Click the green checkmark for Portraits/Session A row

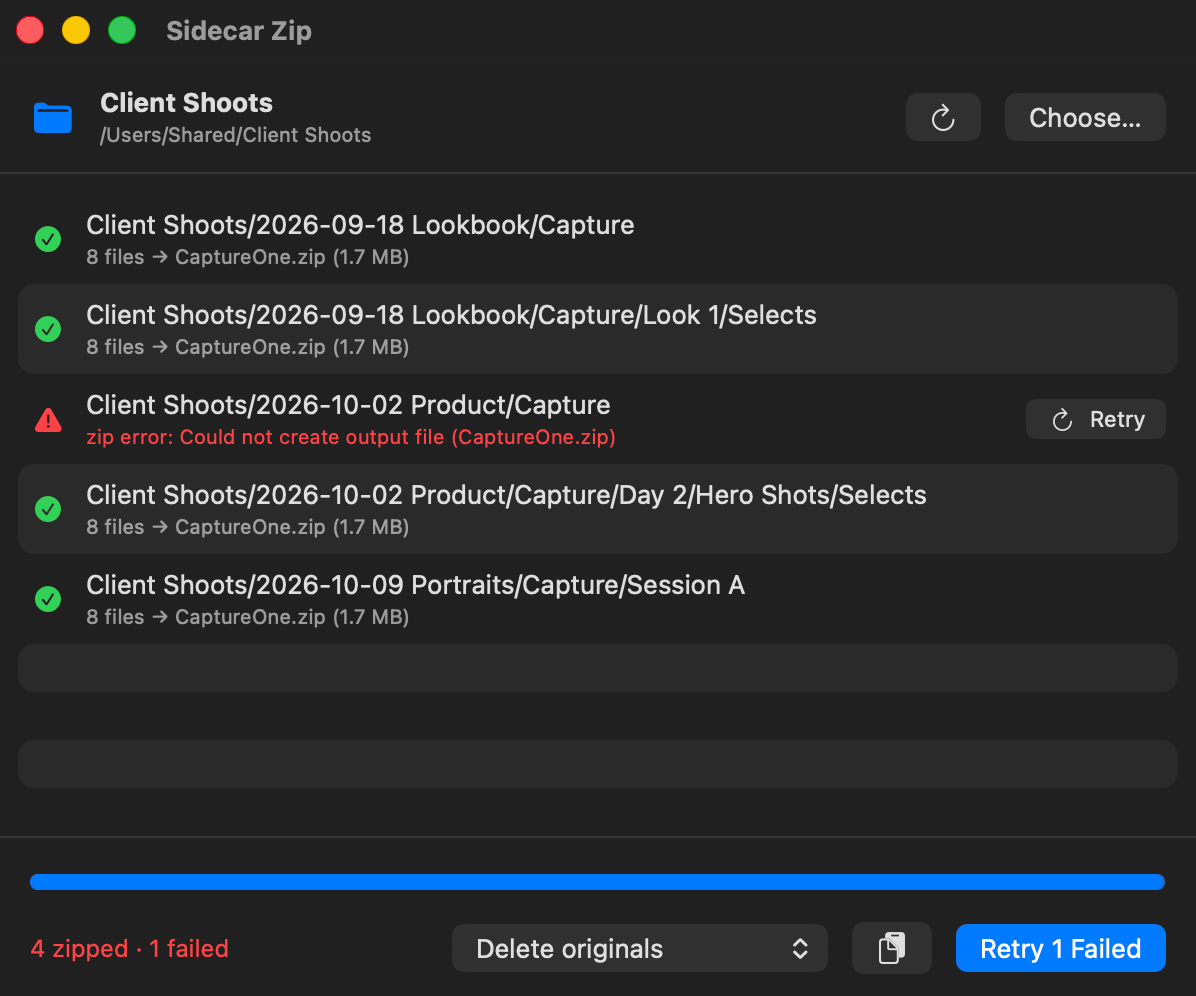click(x=48, y=599)
